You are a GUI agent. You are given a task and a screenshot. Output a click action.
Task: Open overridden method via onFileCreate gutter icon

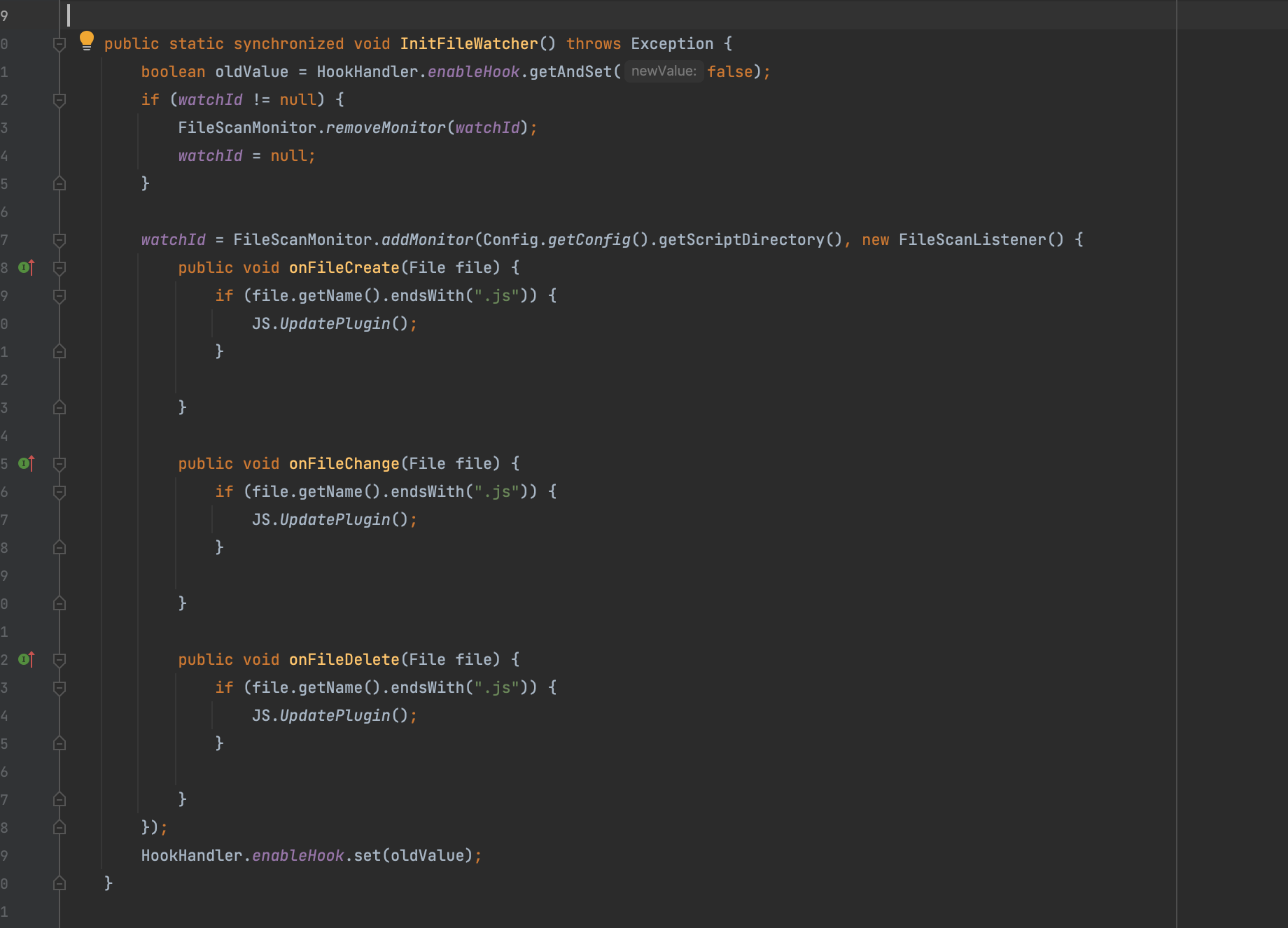tap(24, 267)
